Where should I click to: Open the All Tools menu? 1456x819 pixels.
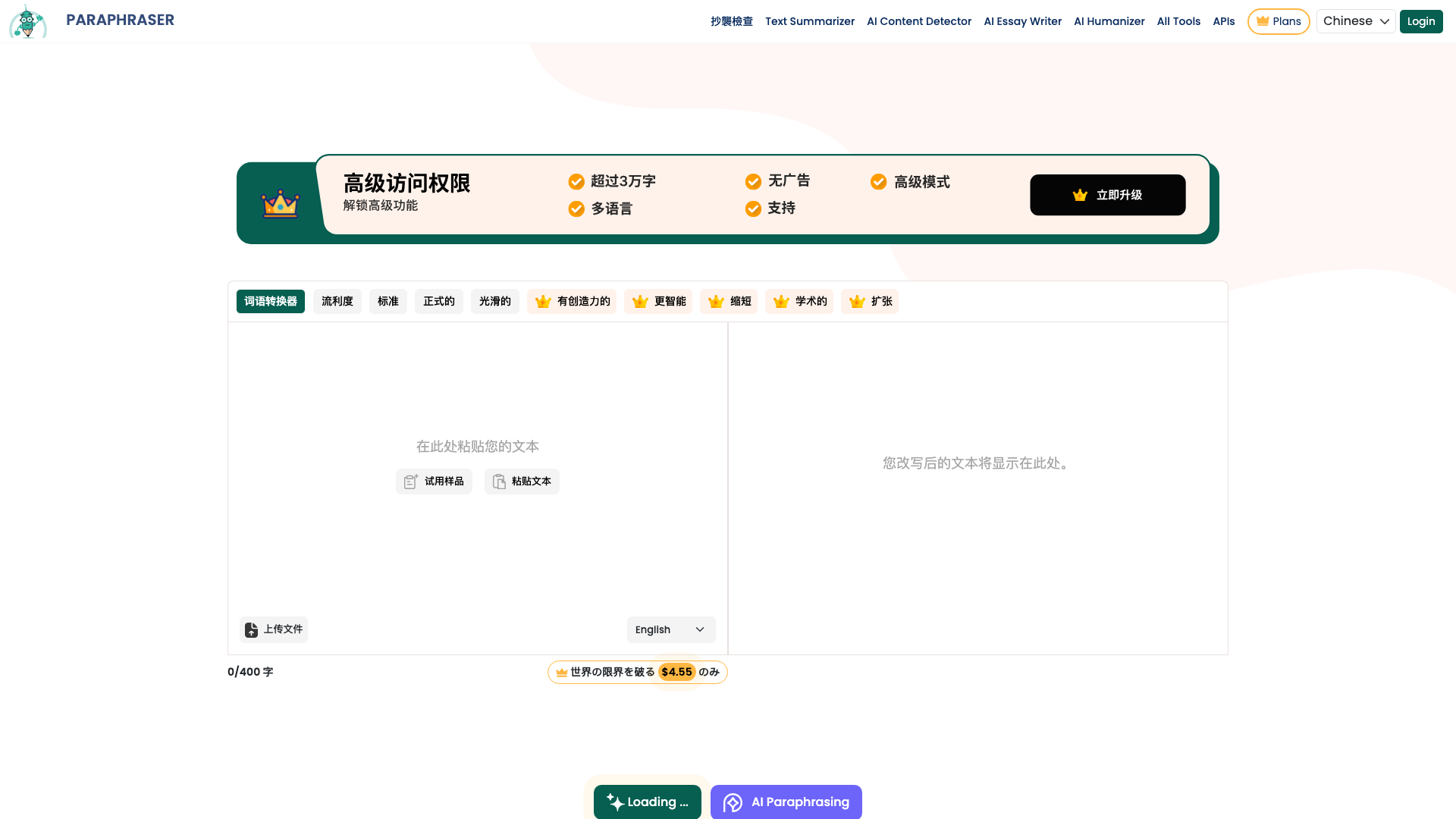(x=1178, y=21)
